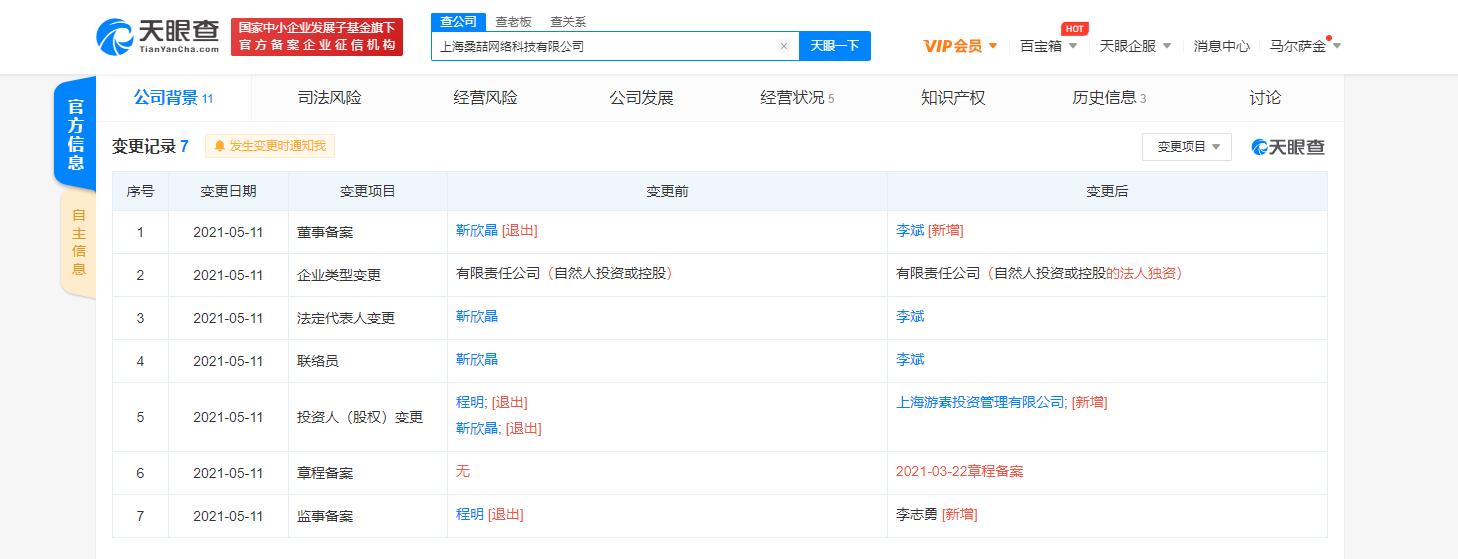Image resolution: width=1458 pixels, height=559 pixels.
Task: Select the 自主信息 side tab
Action: [78, 243]
